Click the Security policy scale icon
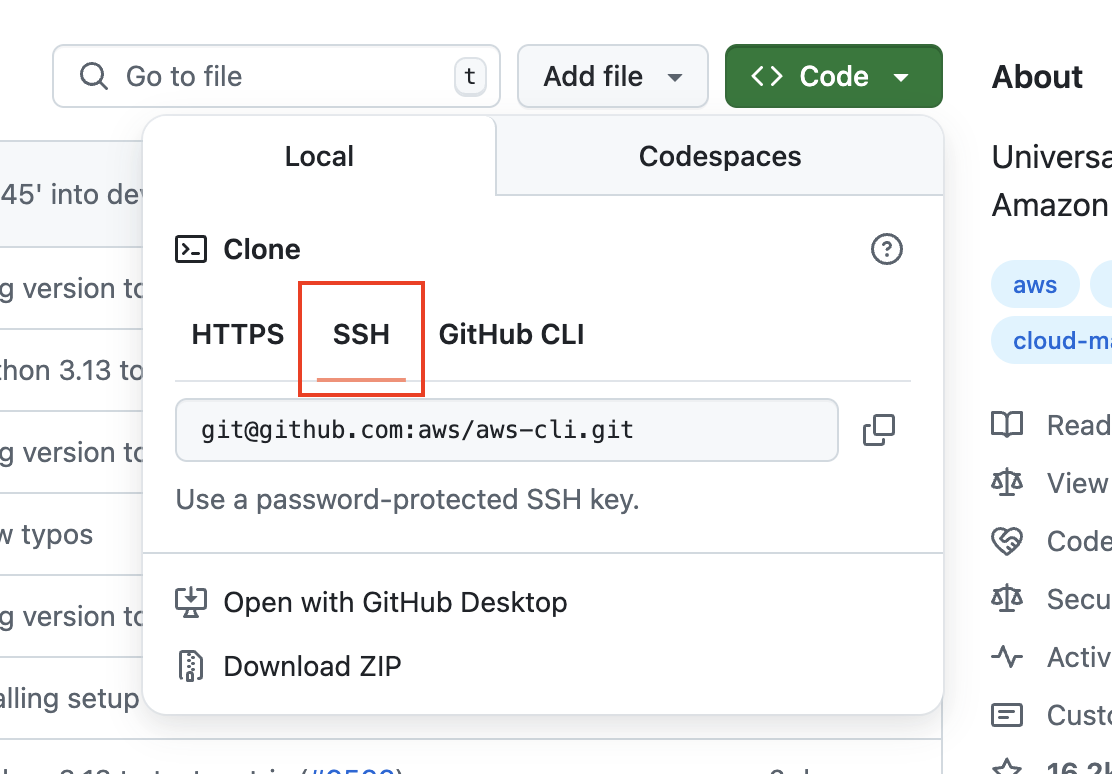 pyautogui.click(x=1007, y=599)
